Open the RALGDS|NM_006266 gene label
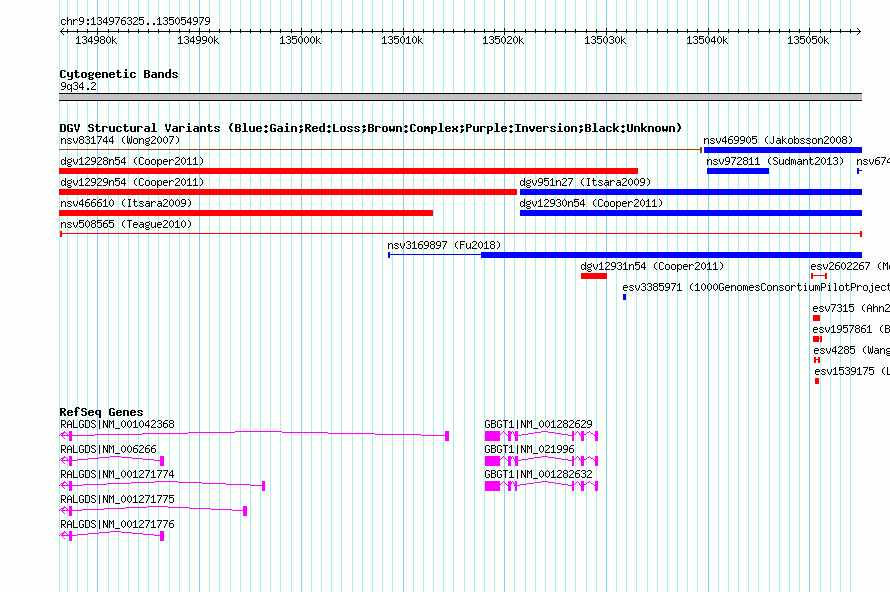Image resolution: width=890 pixels, height=592 pixels. tap(108, 449)
